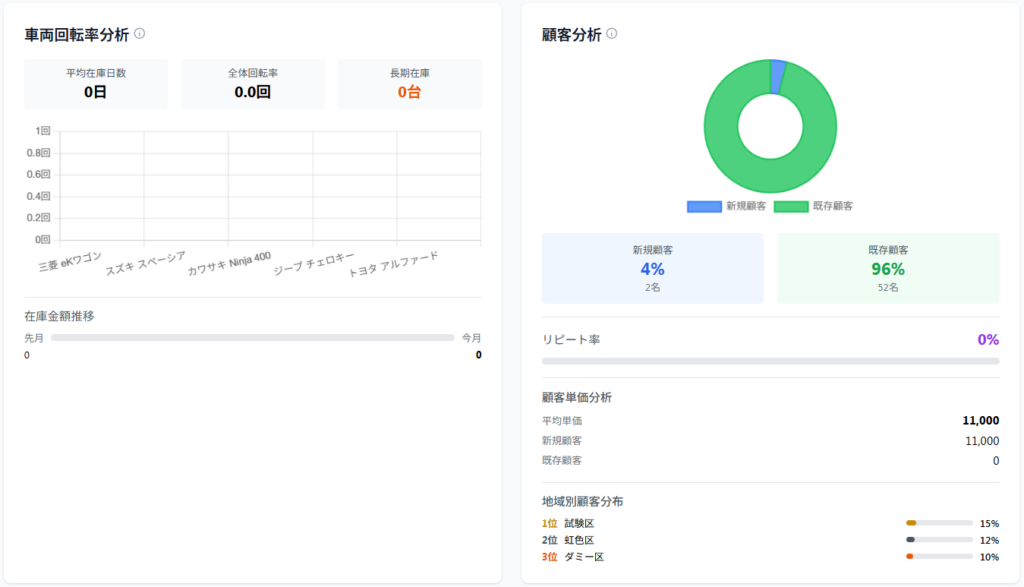1024x587 pixels.
Task: Click info icon beside 車両回転率分析 title
Action: pyautogui.click(x=140, y=33)
